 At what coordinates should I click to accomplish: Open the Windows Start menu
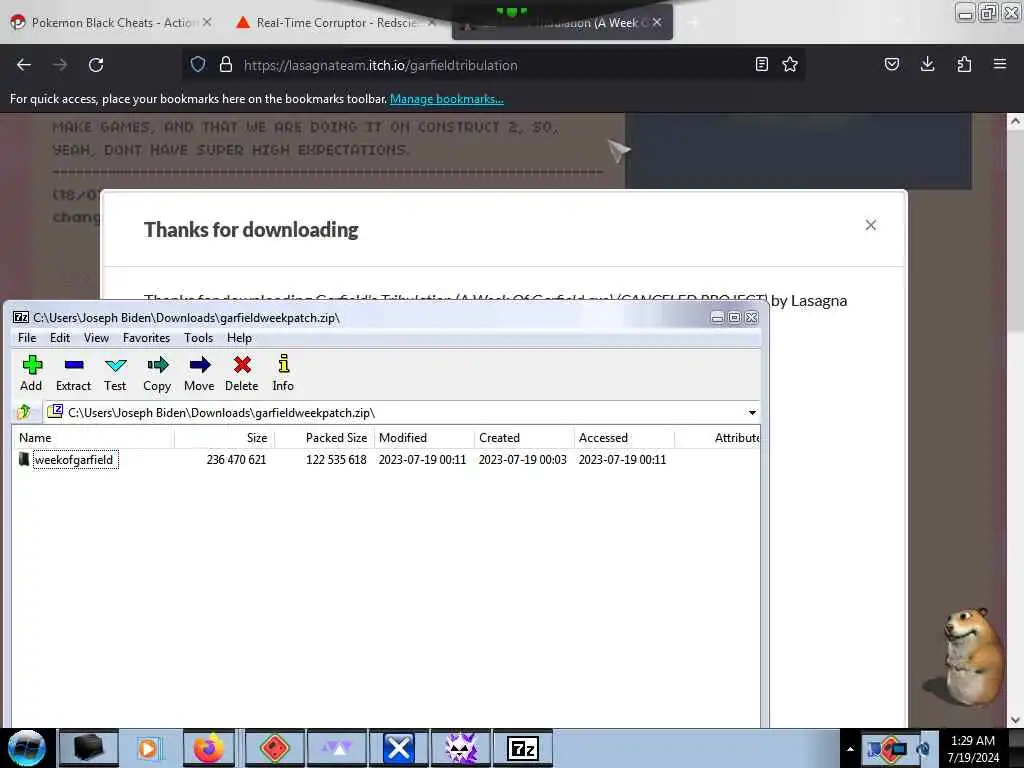coord(26,748)
